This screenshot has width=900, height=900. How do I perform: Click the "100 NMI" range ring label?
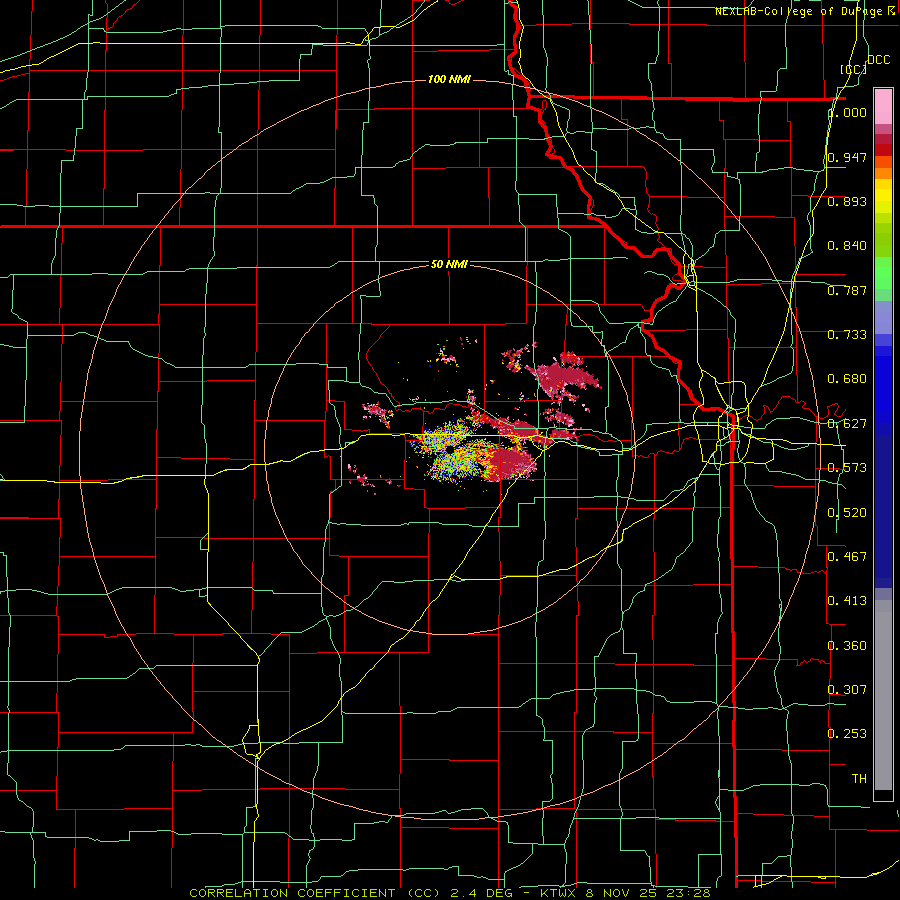coord(449,79)
